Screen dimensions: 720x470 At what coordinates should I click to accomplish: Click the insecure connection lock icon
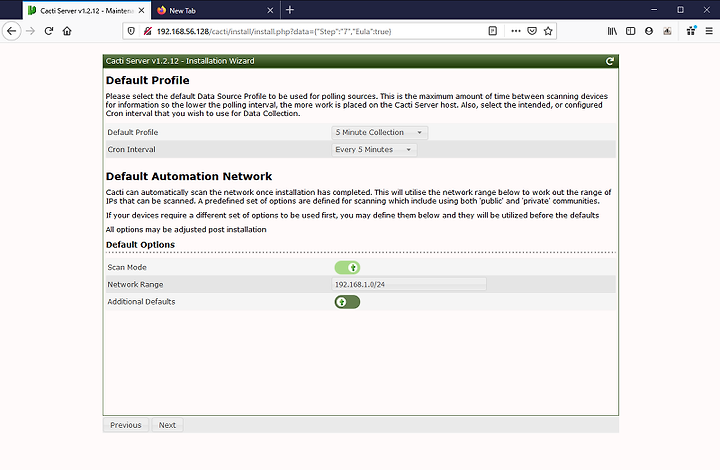(147, 31)
